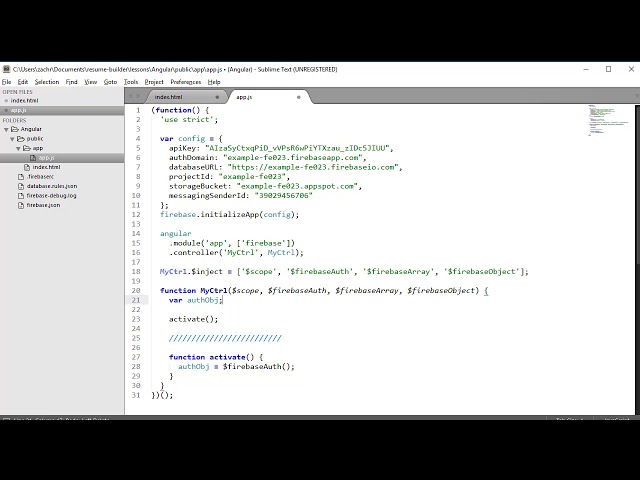The image size is (640, 480).
Task: Click the app folder name
Action: 38,148
